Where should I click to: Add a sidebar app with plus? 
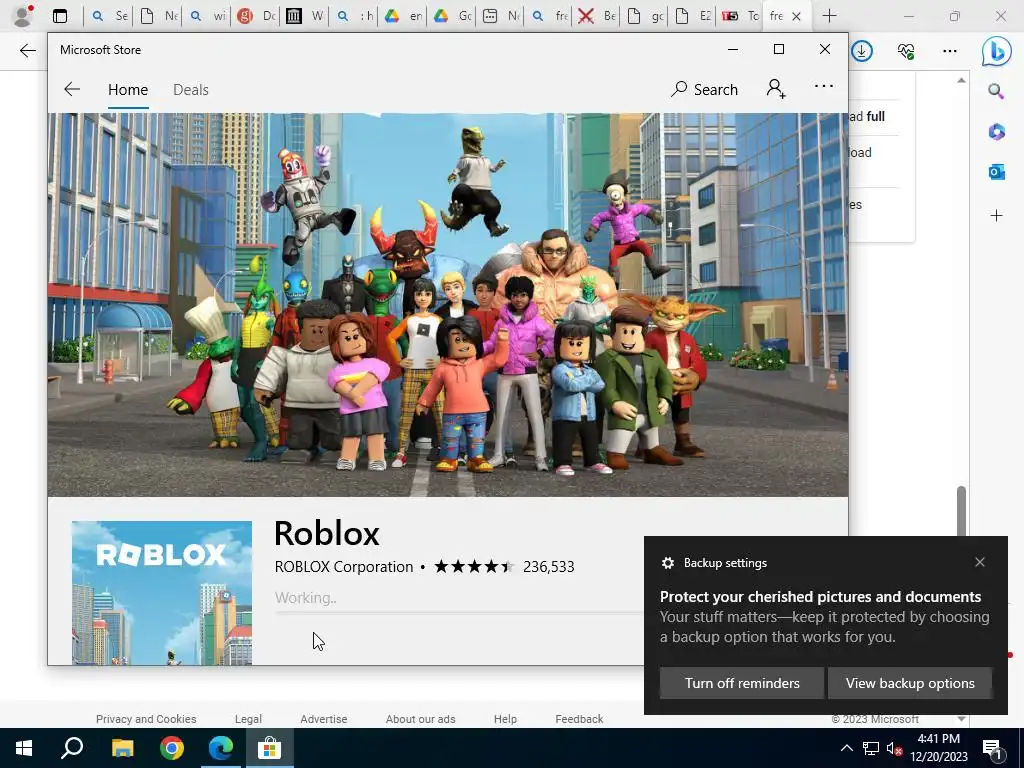coord(996,216)
